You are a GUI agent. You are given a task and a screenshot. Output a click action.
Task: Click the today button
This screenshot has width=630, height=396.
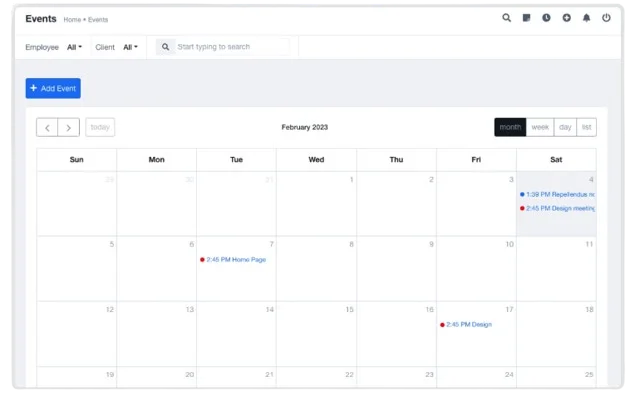(x=100, y=127)
